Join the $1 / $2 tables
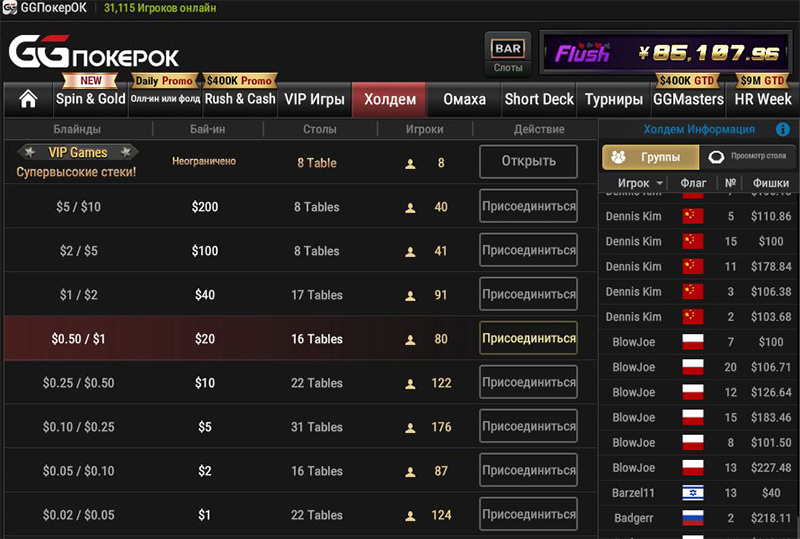 pyautogui.click(x=528, y=293)
